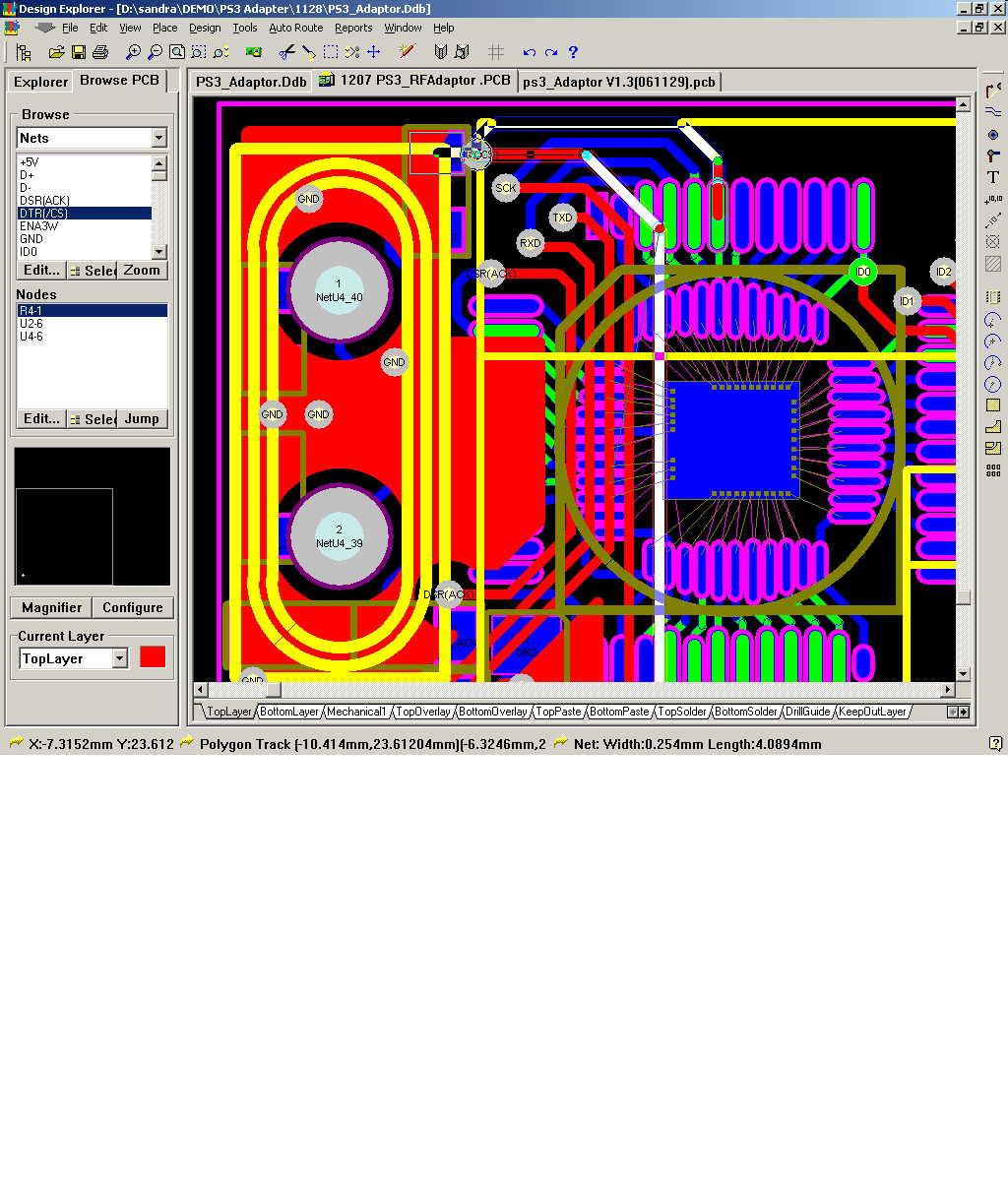Expand the Nets browse dropdown
The height and width of the screenshot is (1181, 1008).
pos(159,138)
